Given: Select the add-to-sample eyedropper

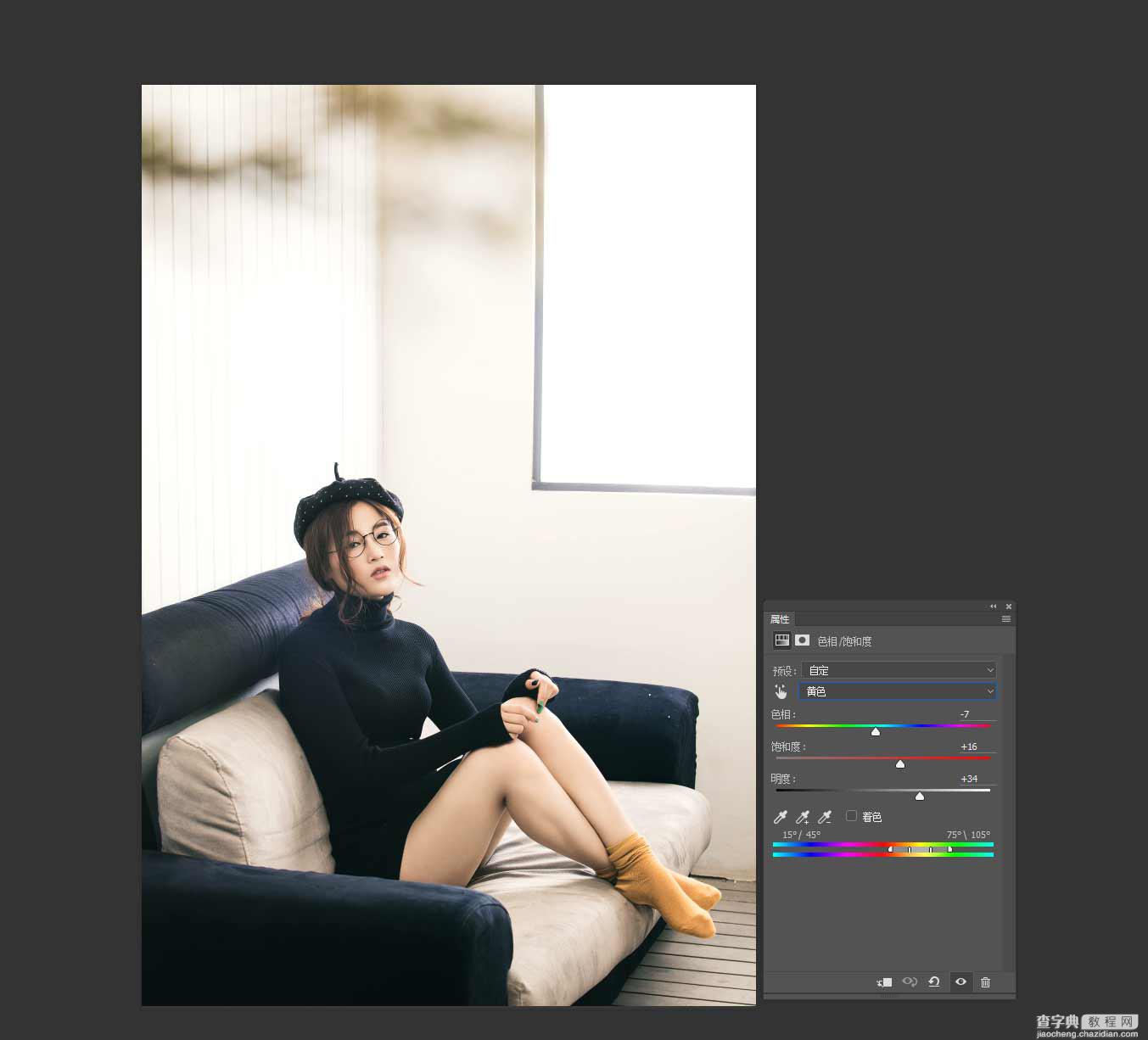Looking at the screenshot, I should [x=803, y=817].
